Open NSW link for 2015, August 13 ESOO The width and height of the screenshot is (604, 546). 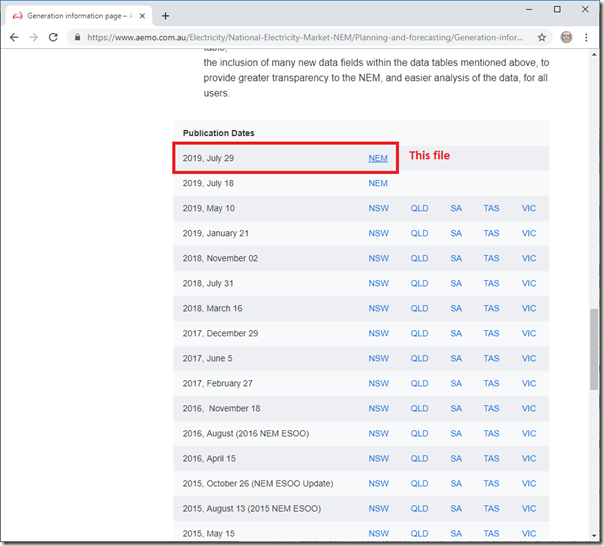(x=379, y=509)
